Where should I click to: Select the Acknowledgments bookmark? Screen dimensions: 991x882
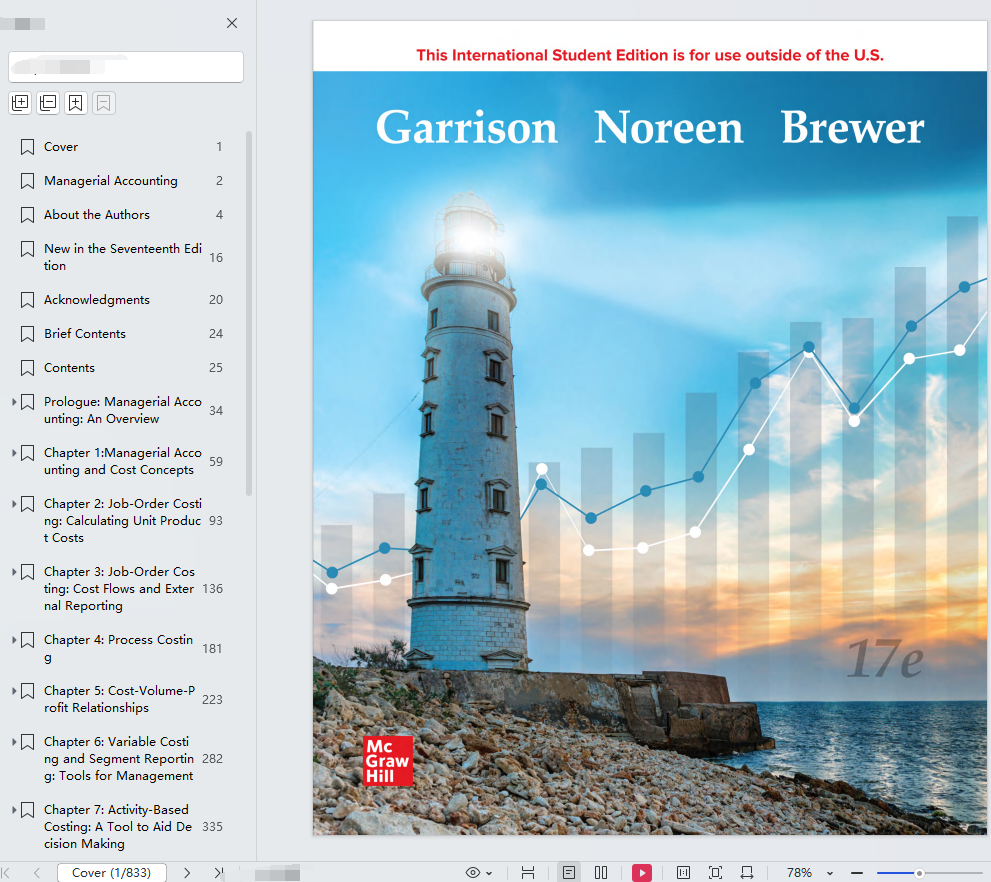[x=97, y=299]
